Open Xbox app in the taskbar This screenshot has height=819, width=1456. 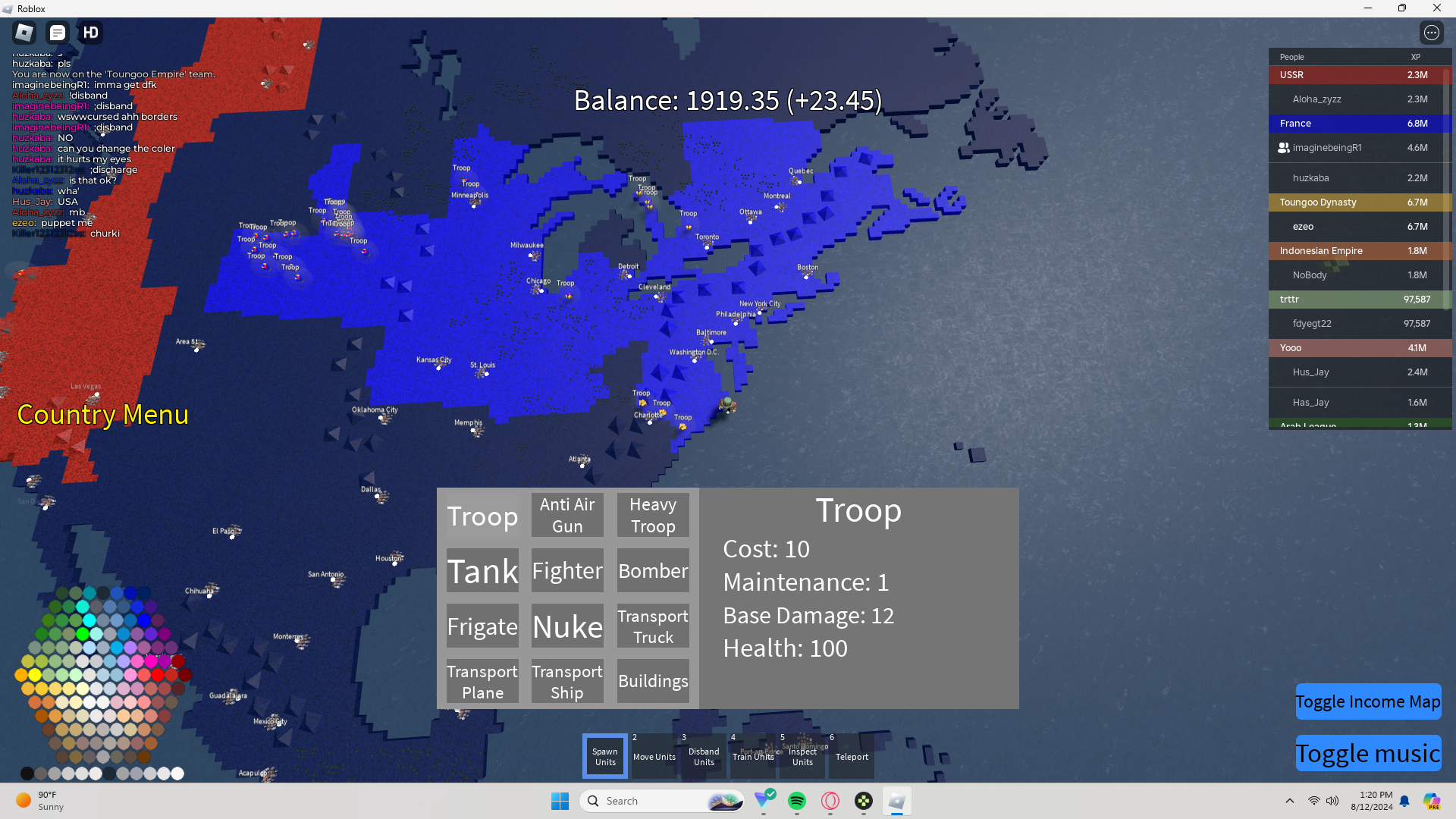(x=864, y=801)
